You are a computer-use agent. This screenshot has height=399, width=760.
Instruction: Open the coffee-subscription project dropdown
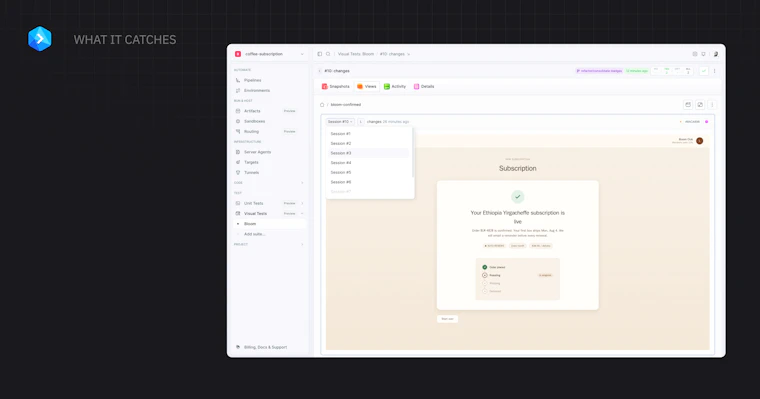(x=269, y=54)
